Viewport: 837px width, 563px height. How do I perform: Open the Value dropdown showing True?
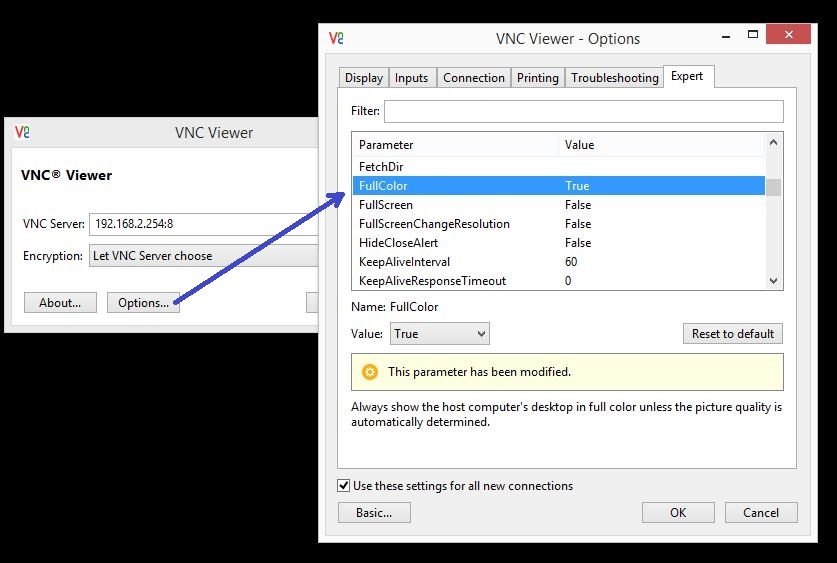(440, 334)
